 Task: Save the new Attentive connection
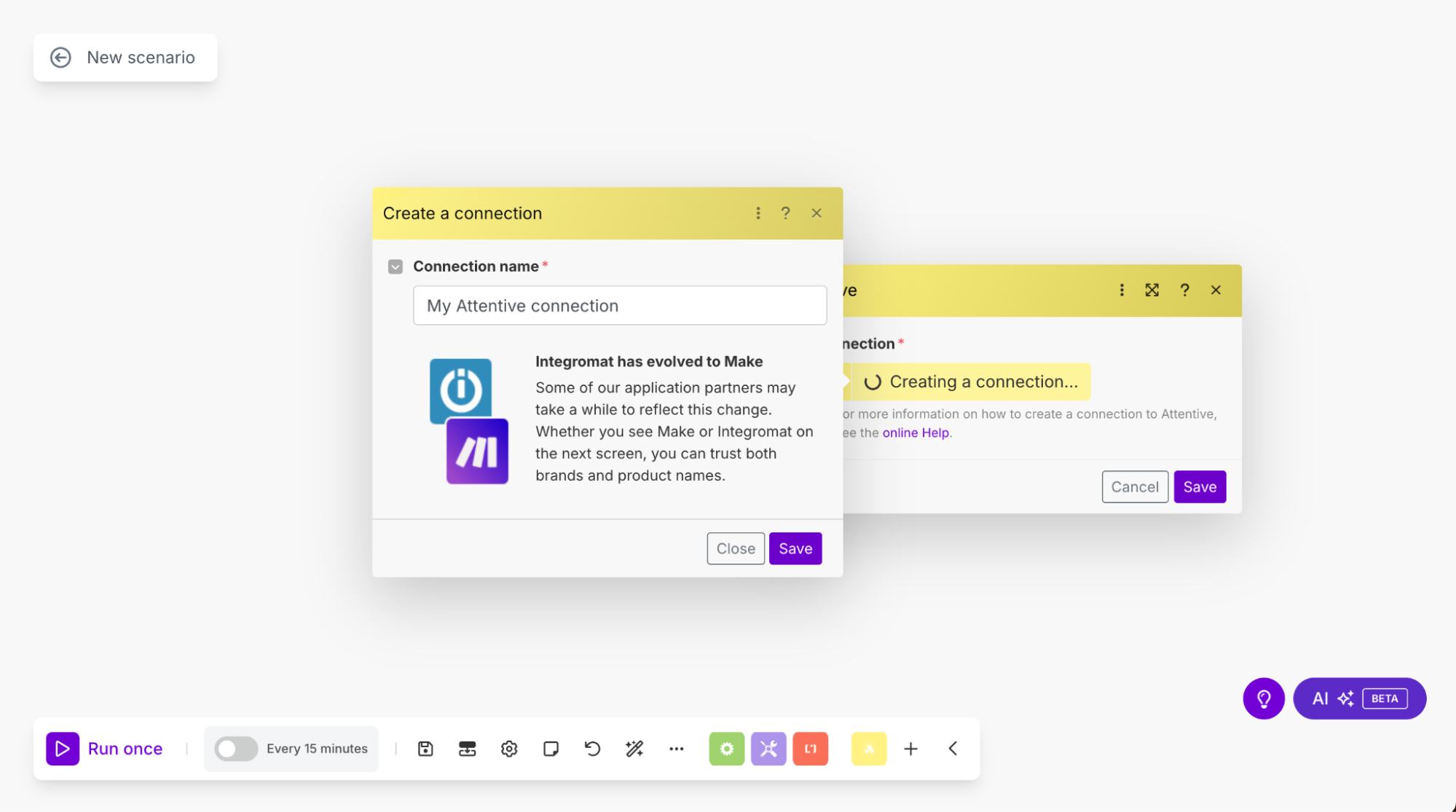click(795, 548)
